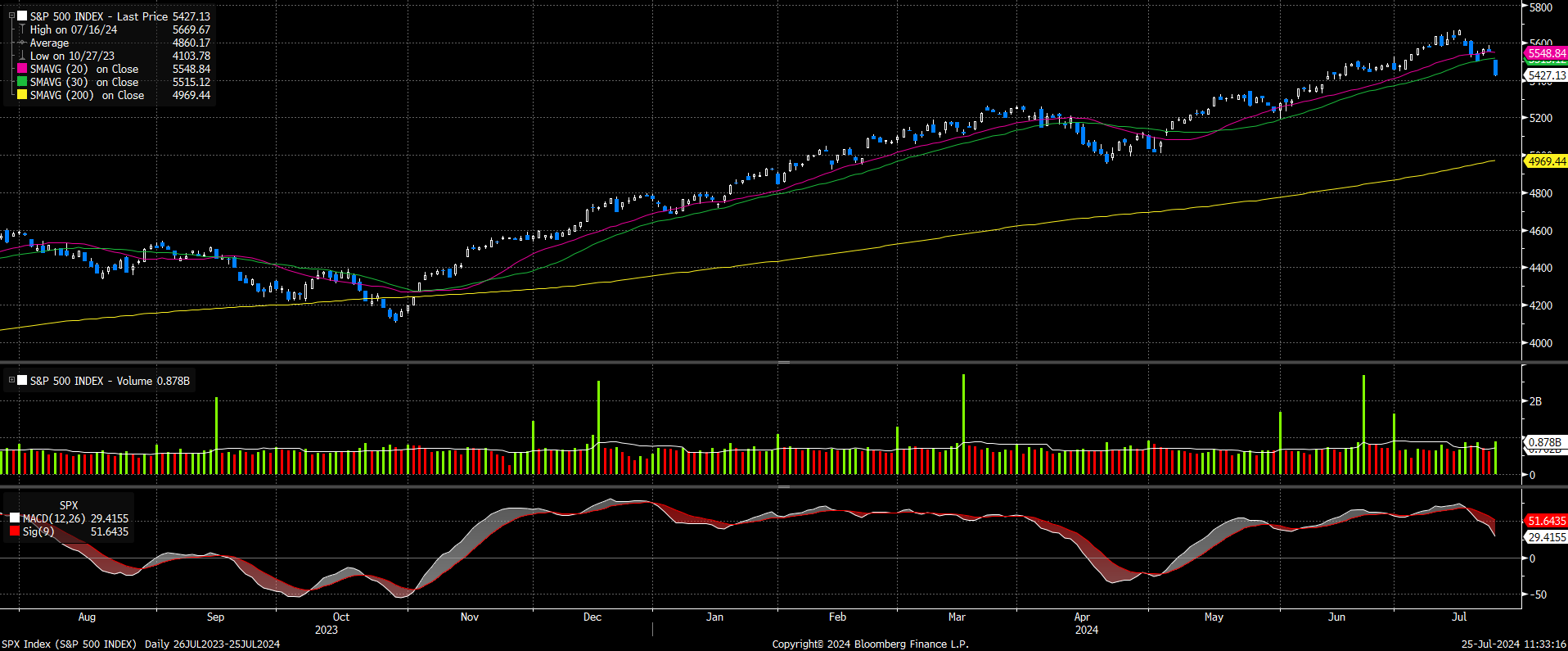The image size is (1568, 651).
Task: Click the '2023' year label under Oct
Action: (326, 630)
